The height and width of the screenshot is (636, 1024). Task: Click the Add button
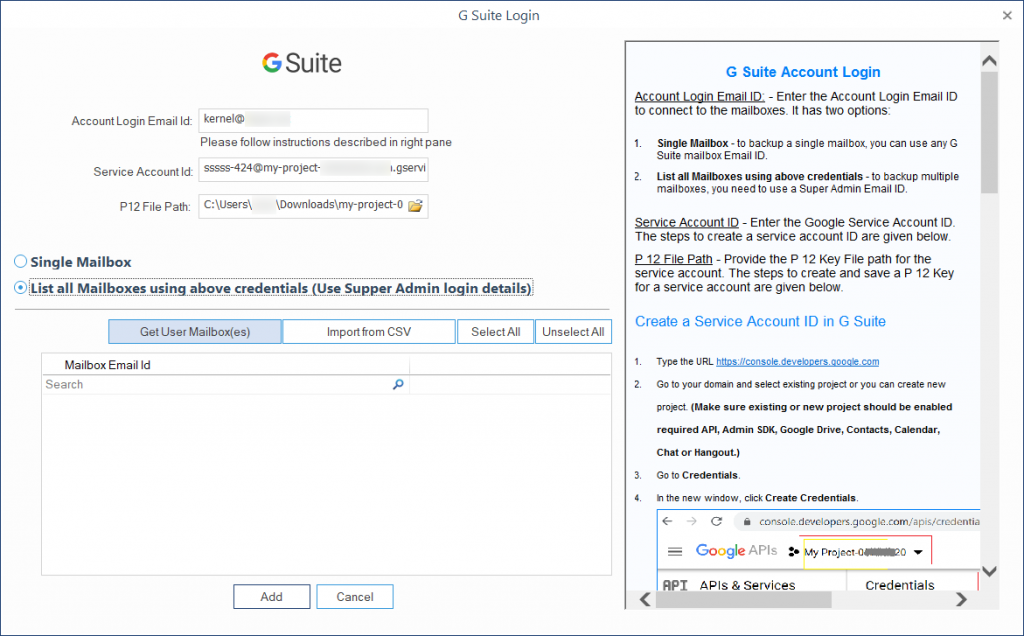271,595
